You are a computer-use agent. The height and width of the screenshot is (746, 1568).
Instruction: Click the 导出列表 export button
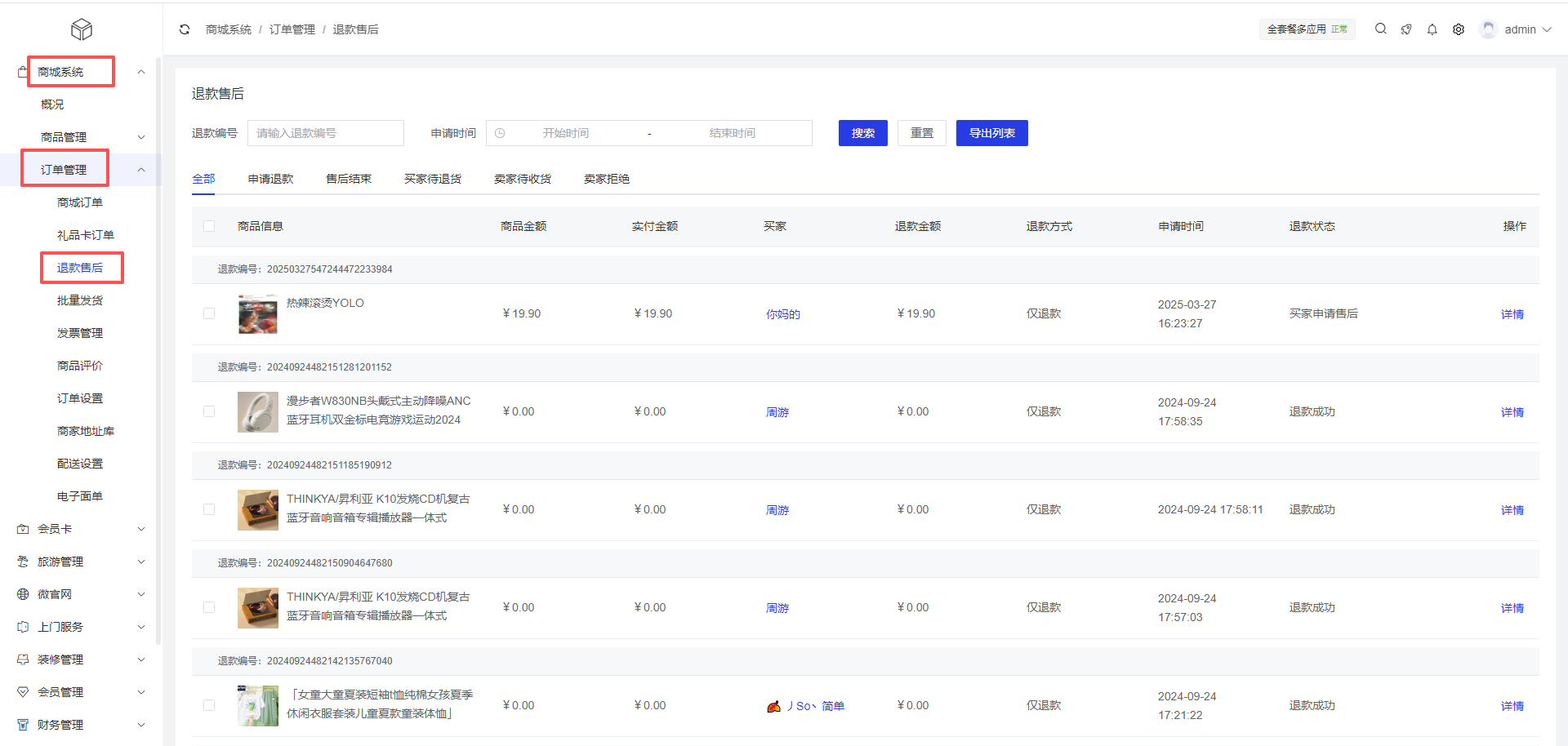point(991,133)
